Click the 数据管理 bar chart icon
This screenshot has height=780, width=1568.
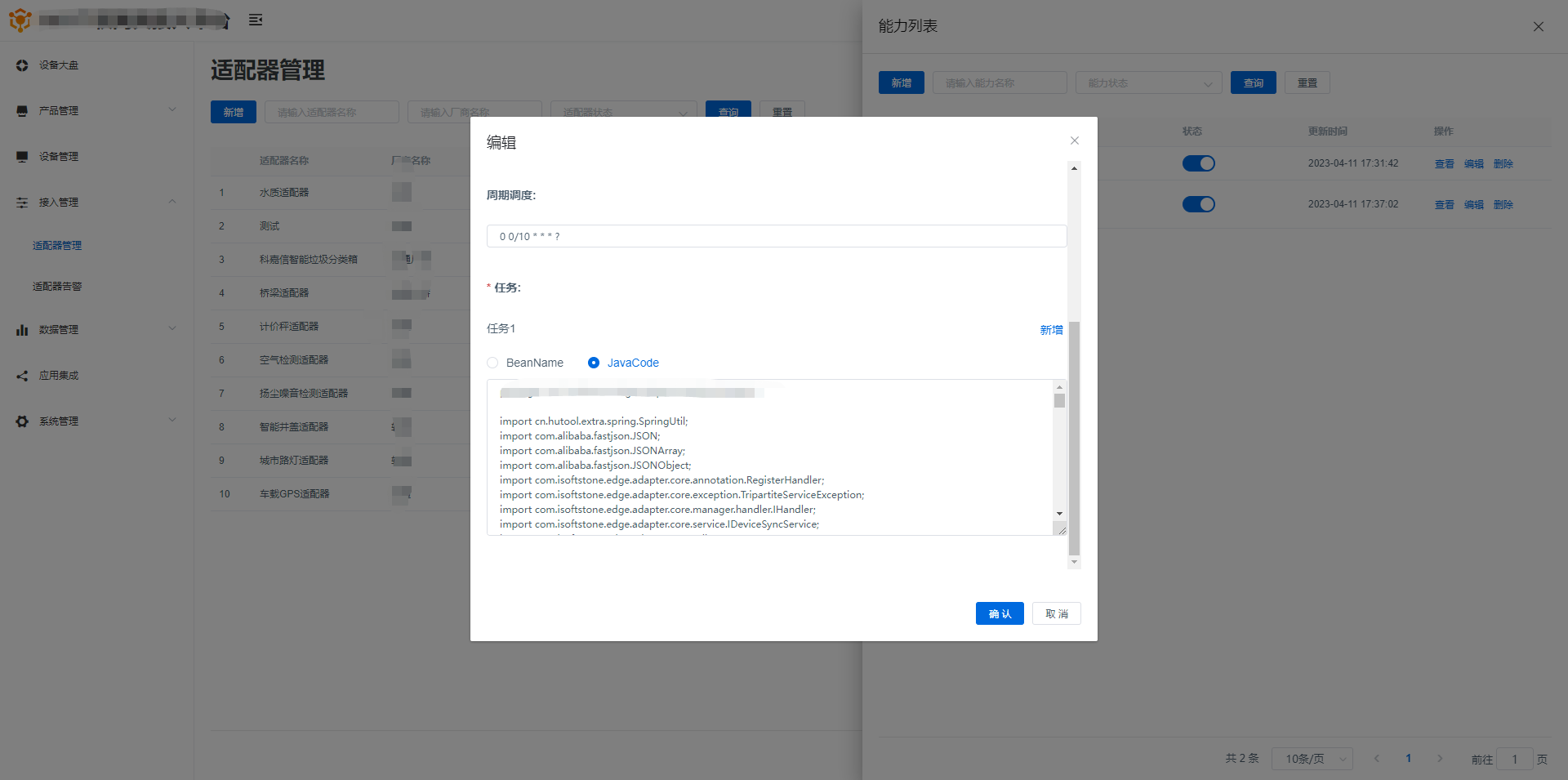coord(22,330)
